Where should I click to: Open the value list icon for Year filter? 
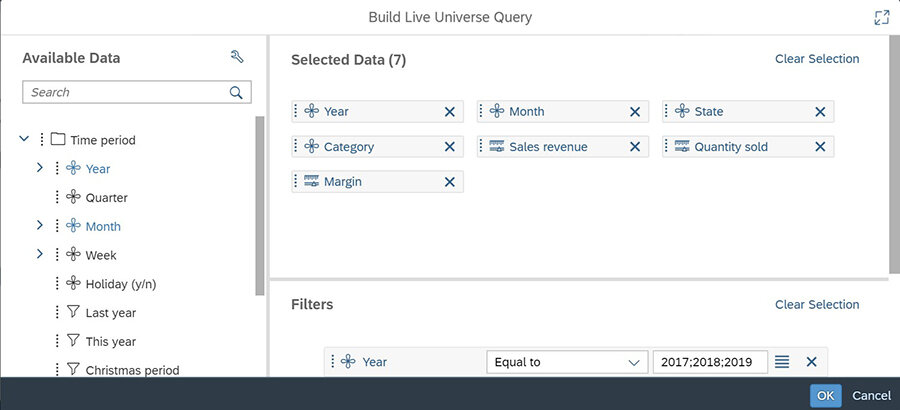[782, 362]
